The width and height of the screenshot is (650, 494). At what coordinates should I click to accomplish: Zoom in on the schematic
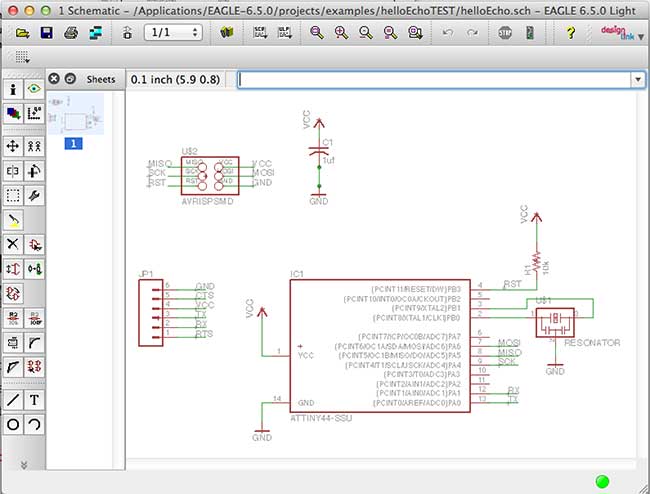coord(341,33)
